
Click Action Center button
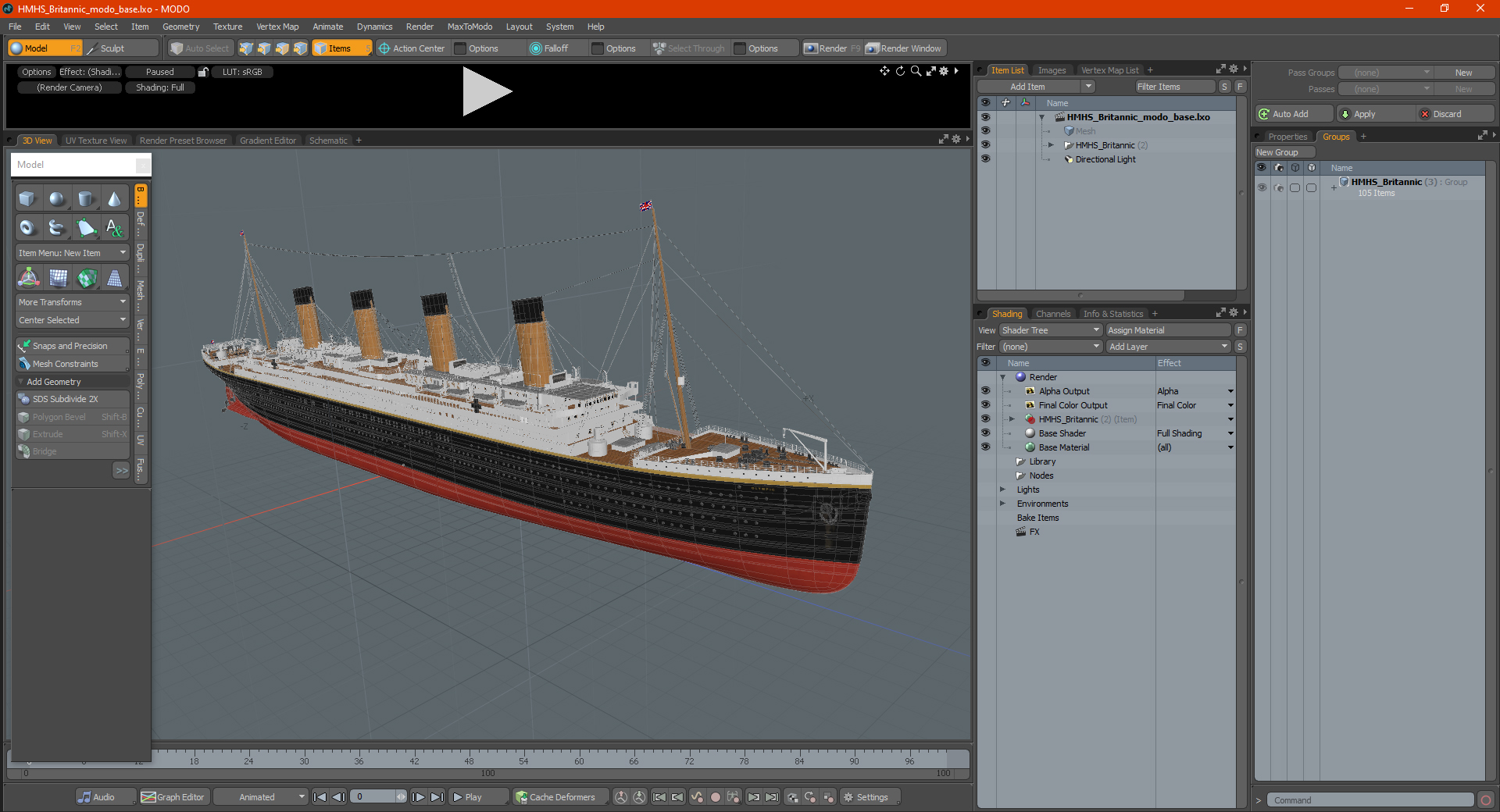[412, 48]
